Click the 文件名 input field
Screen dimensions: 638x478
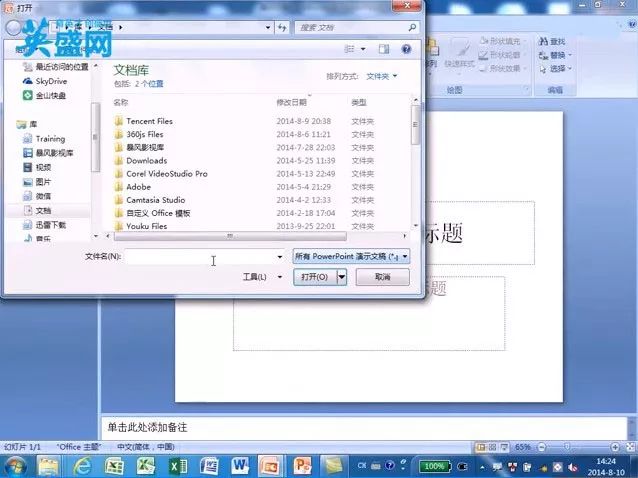point(200,256)
